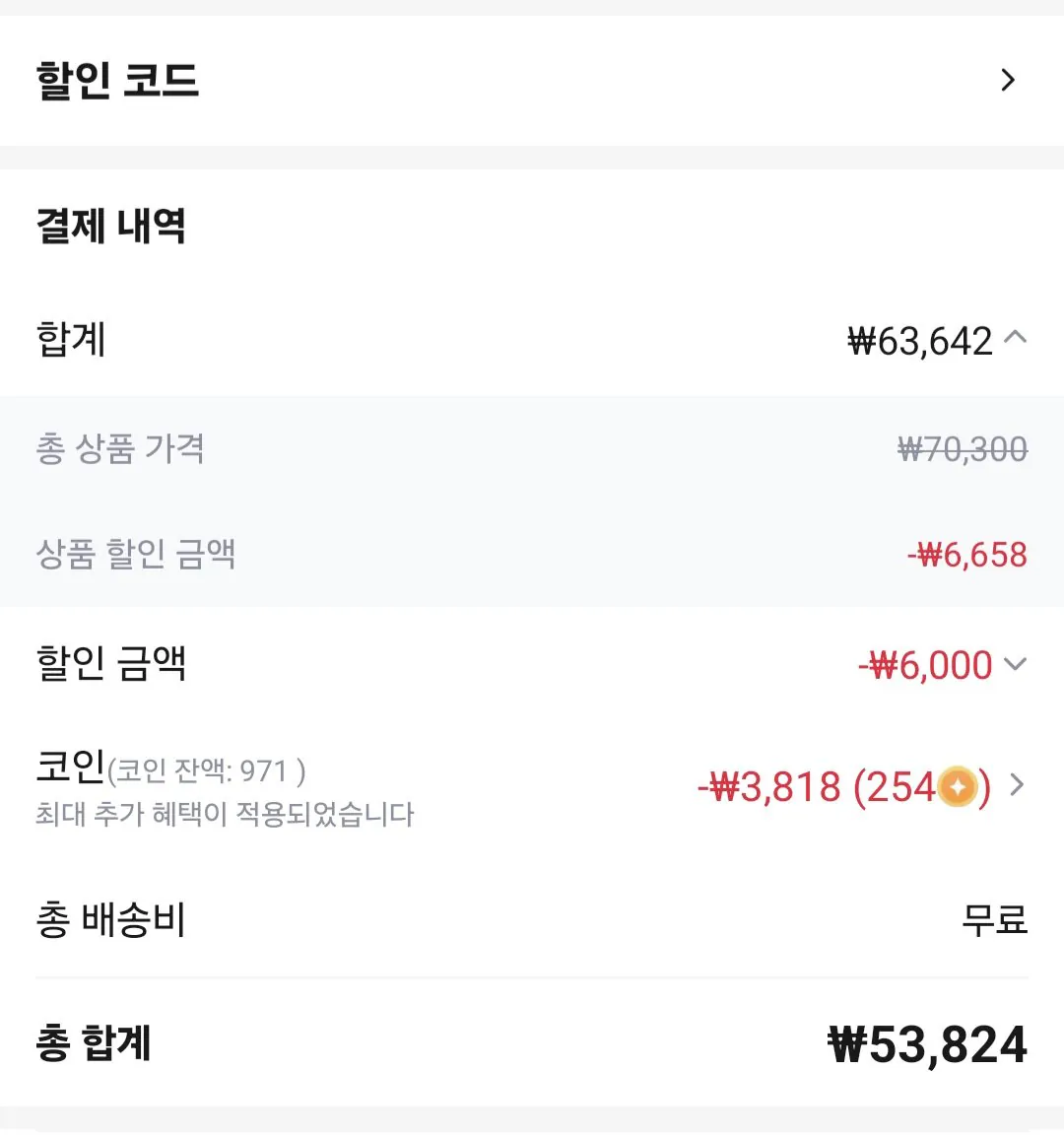This screenshot has width=1064, height=1136.
Task: Tap the 상품 할인 금액 label
Action: [136, 554]
